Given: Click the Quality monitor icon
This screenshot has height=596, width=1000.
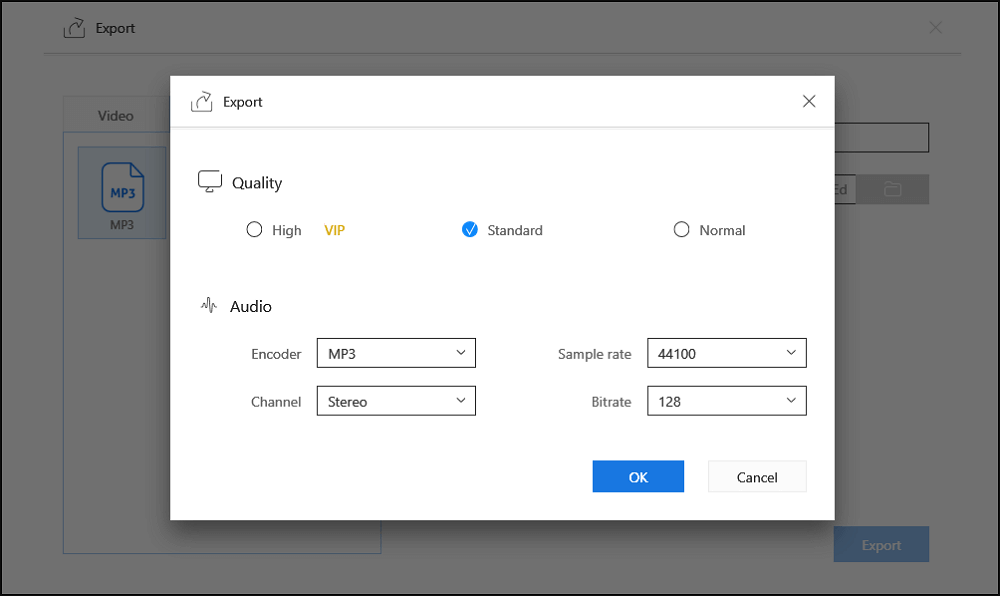Looking at the screenshot, I should click(210, 182).
